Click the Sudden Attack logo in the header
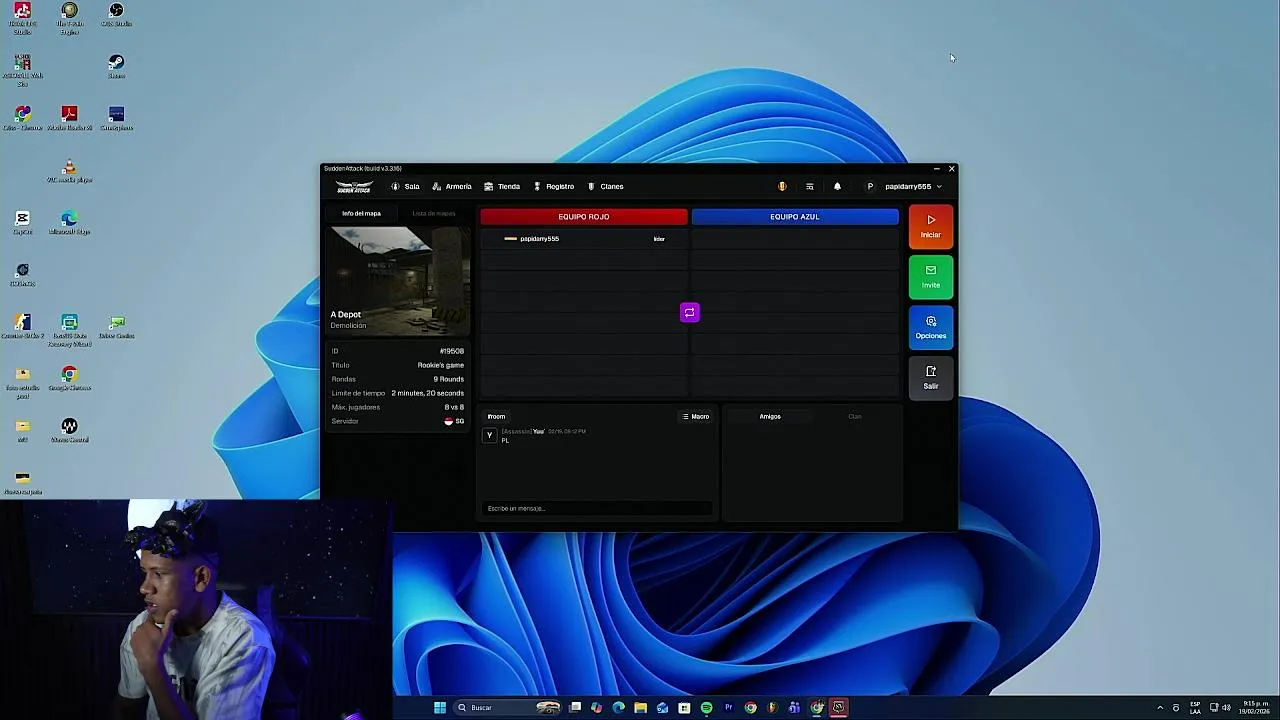Screen dimensions: 1280x720 point(354,186)
